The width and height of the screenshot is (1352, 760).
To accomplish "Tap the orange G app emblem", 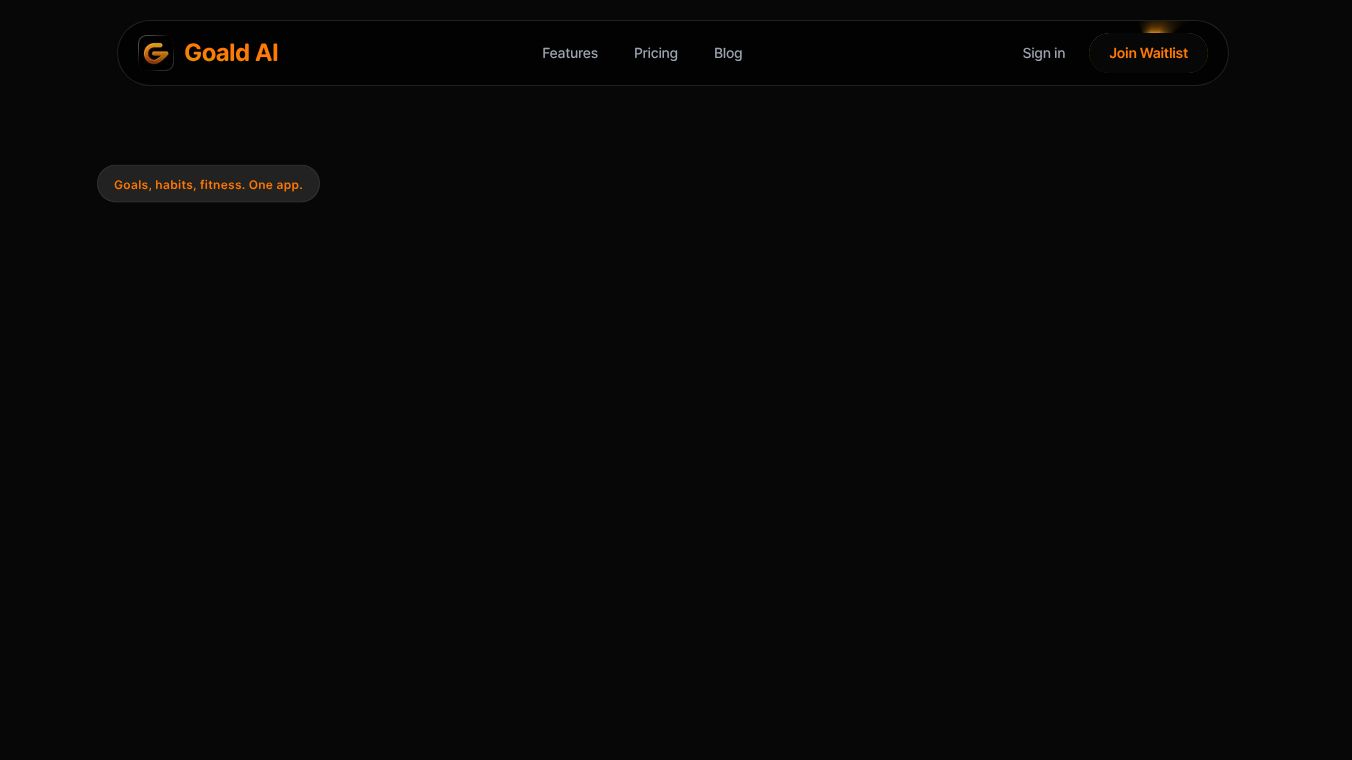I will [x=156, y=53].
